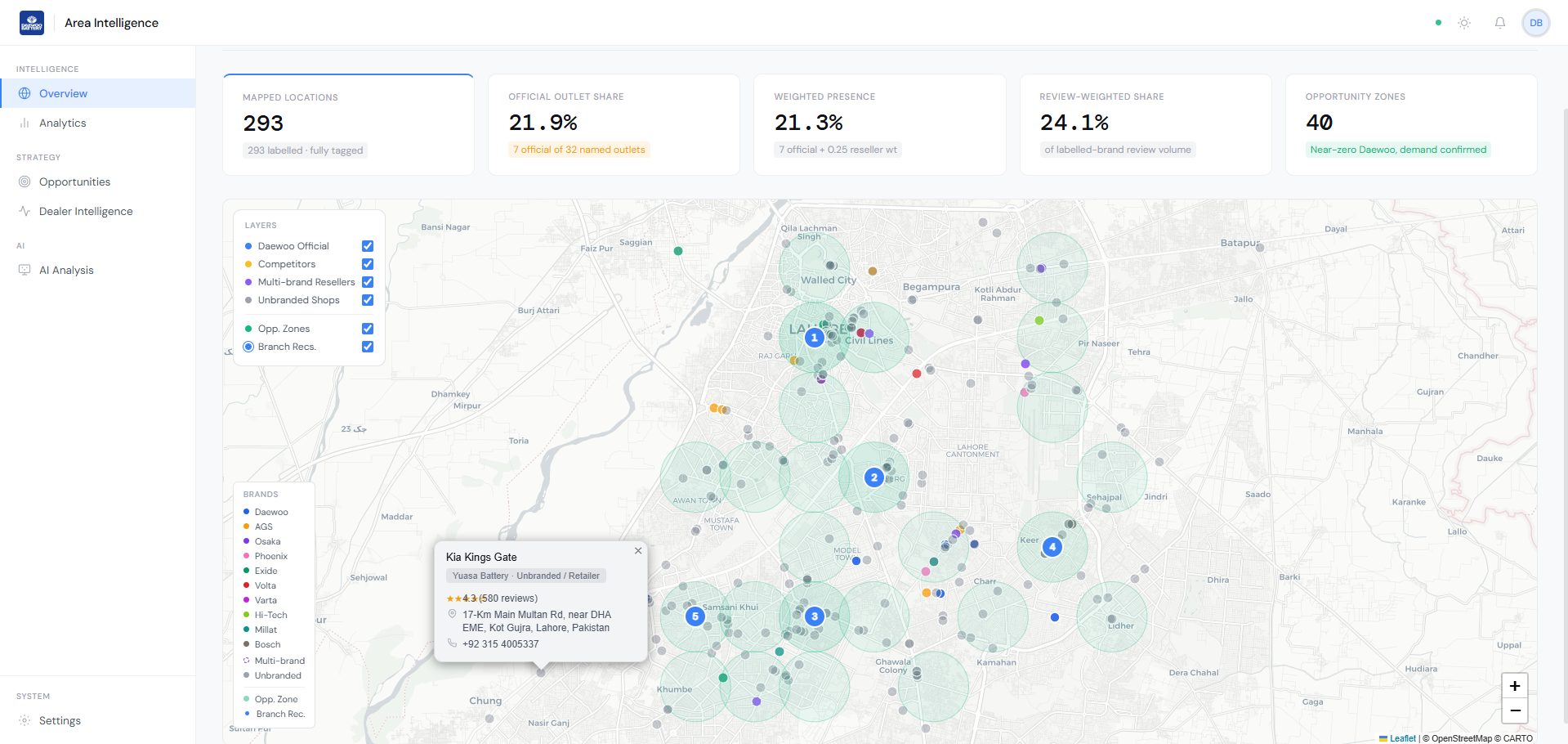Go to Opportunities
The height and width of the screenshot is (744, 1568).
(98, 182)
